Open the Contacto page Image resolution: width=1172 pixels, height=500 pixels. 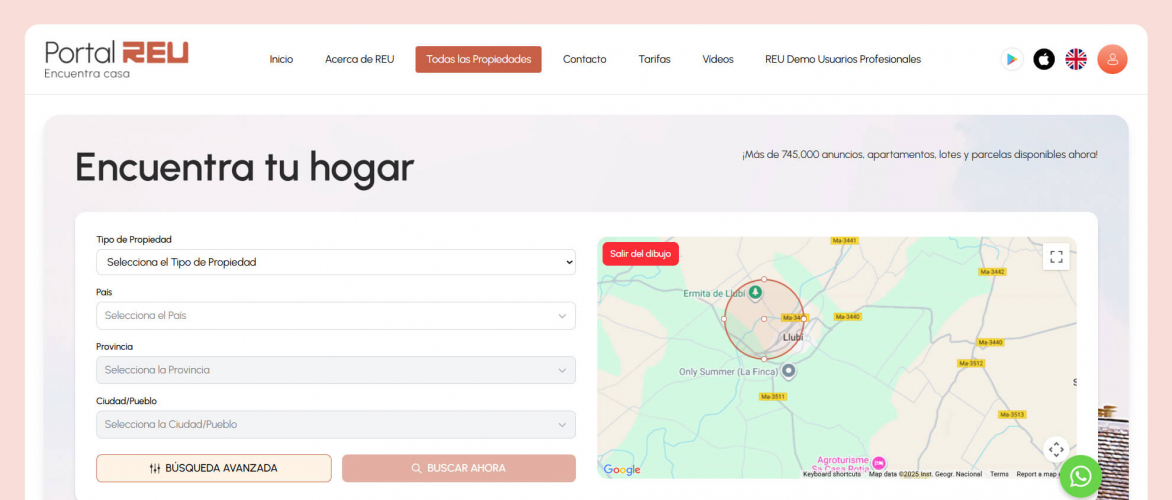(x=585, y=59)
